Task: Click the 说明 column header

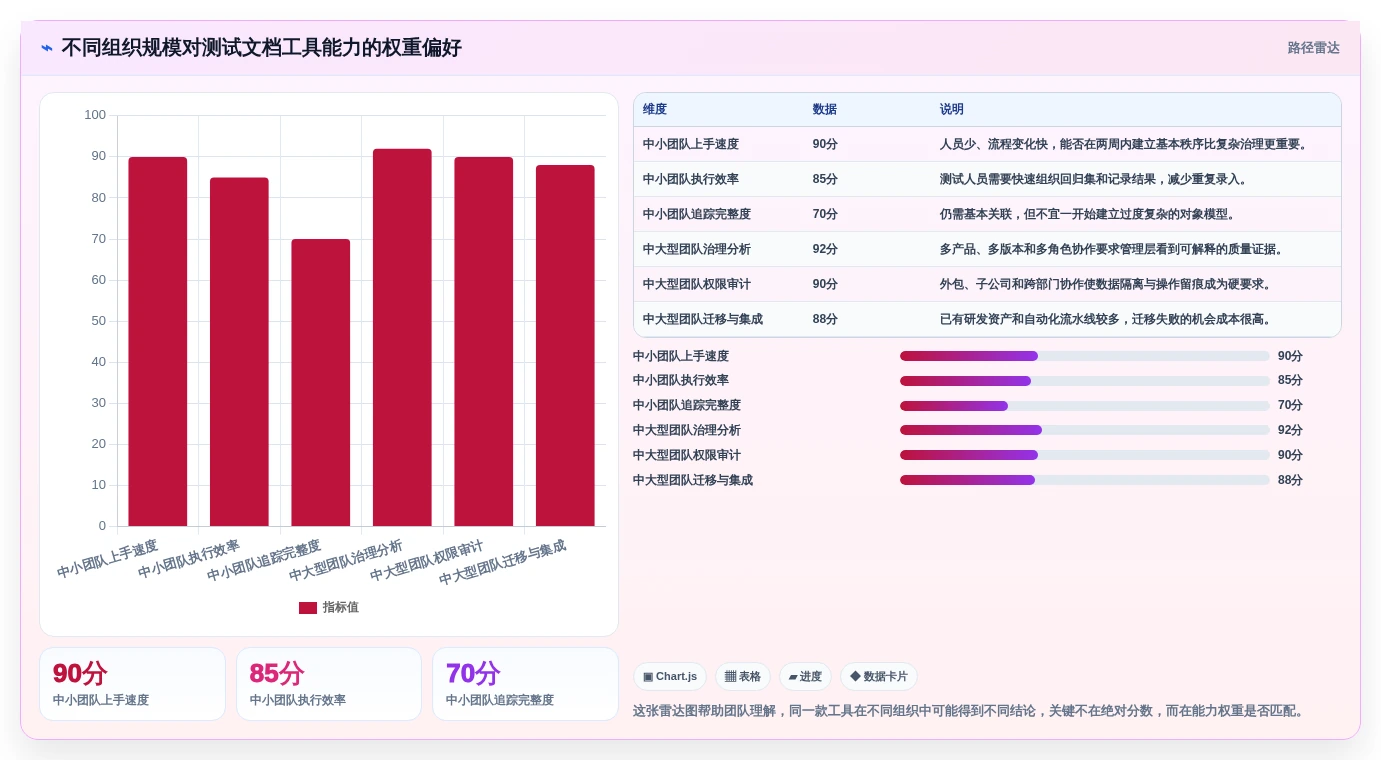Action: click(952, 109)
